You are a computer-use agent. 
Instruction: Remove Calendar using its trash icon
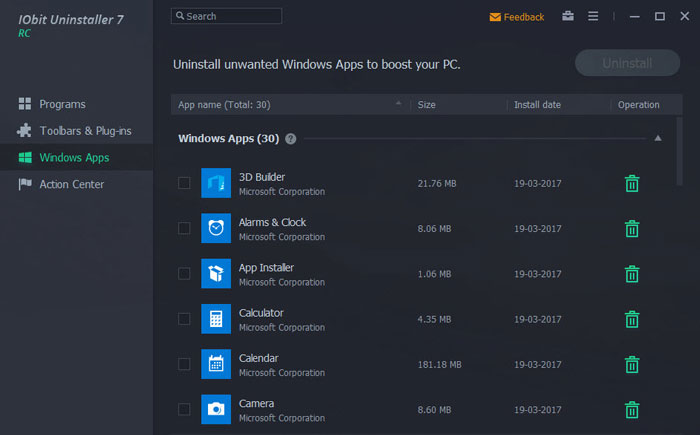[x=632, y=364]
